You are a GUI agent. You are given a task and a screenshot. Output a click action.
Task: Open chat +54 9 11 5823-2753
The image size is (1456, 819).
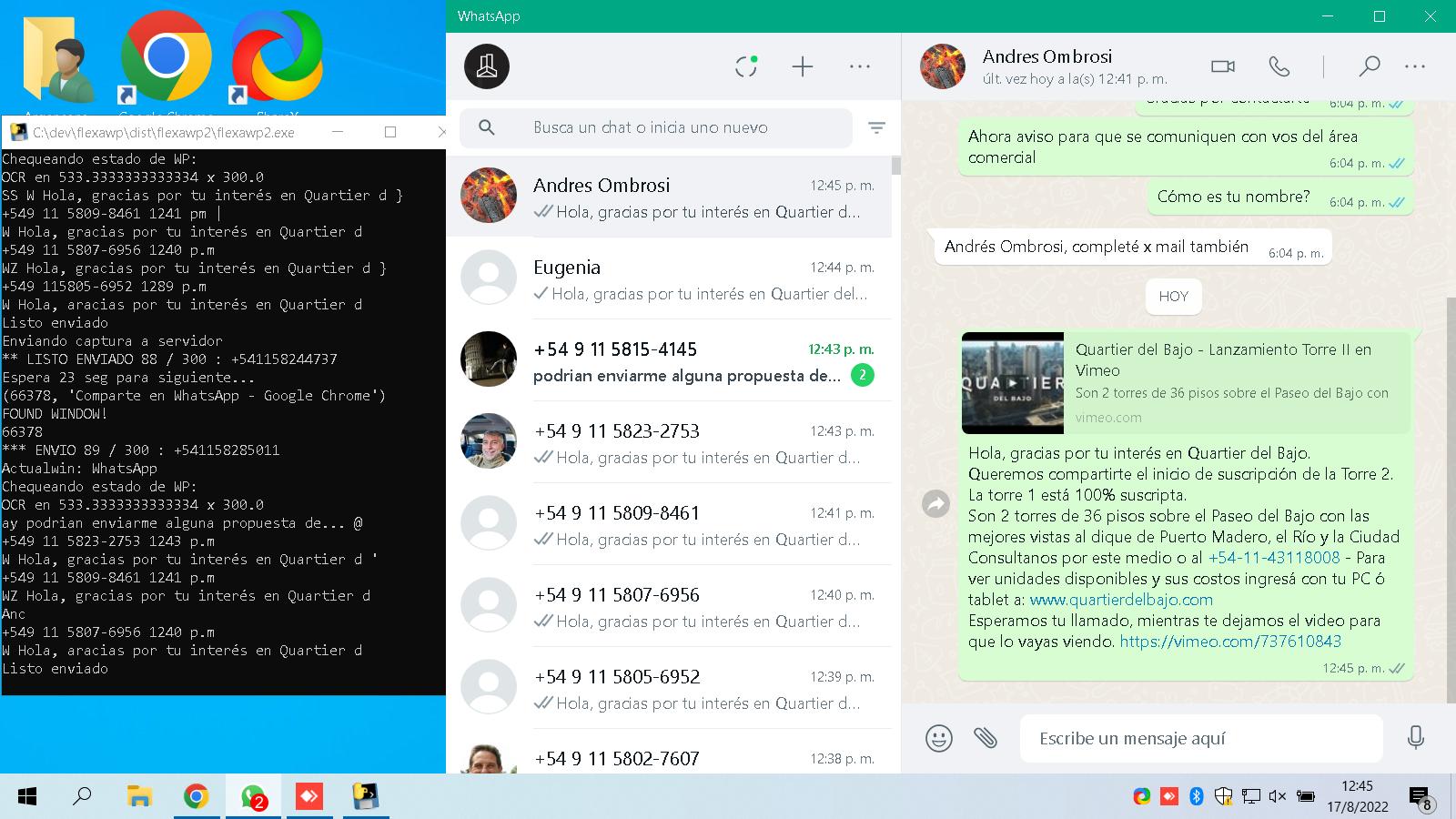669,442
